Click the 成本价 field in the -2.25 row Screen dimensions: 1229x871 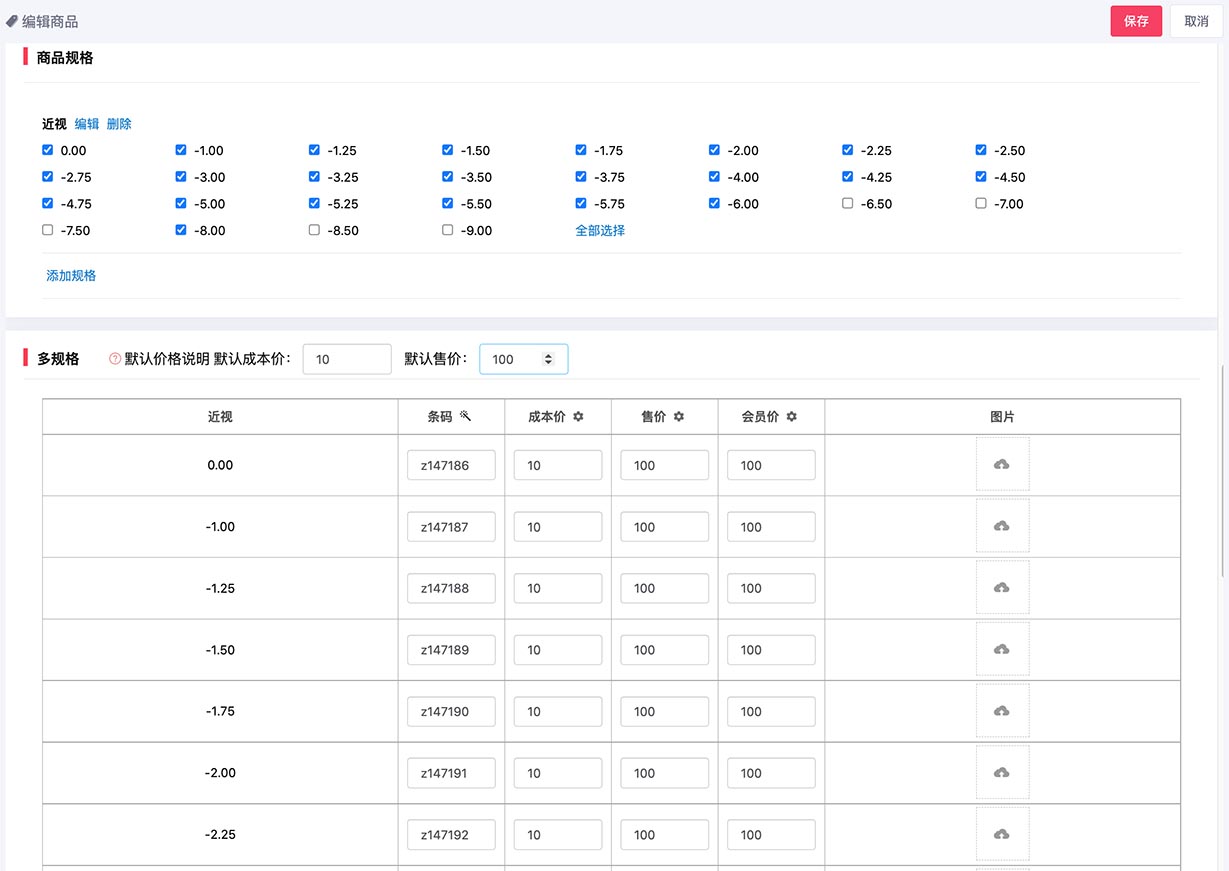(x=558, y=834)
